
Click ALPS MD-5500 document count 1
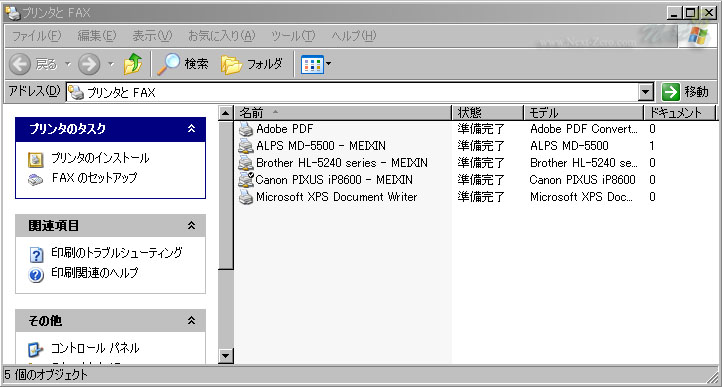click(652, 146)
